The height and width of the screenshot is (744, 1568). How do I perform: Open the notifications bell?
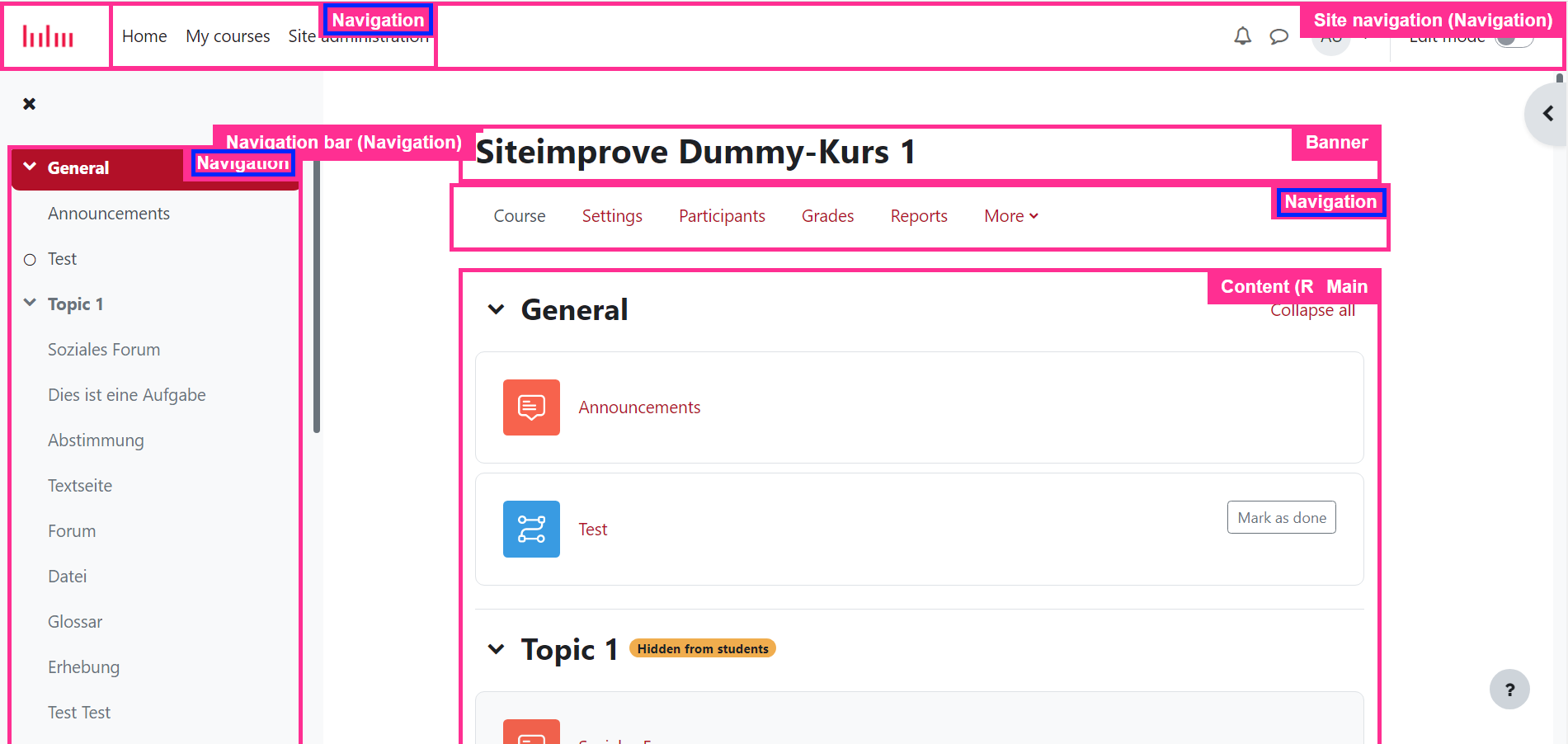click(1242, 35)
